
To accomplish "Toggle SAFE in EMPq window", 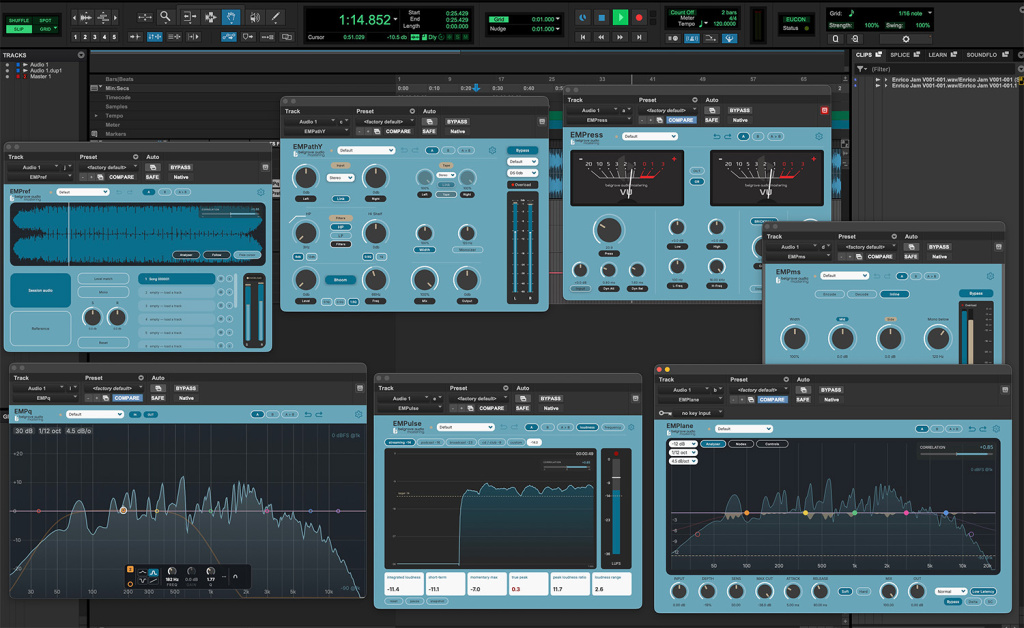I will pos(157,398).
